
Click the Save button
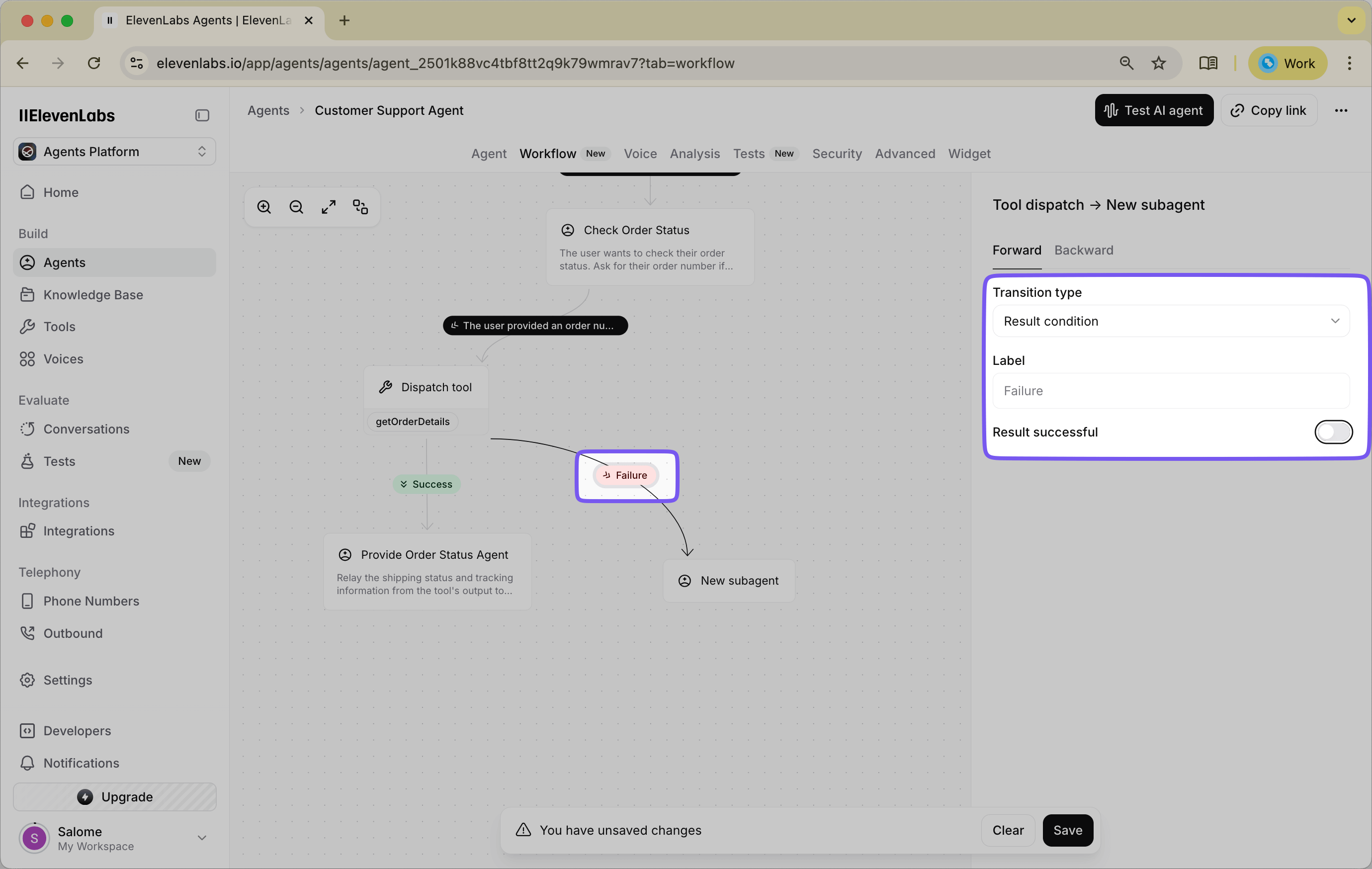[x=1068, y=830]
